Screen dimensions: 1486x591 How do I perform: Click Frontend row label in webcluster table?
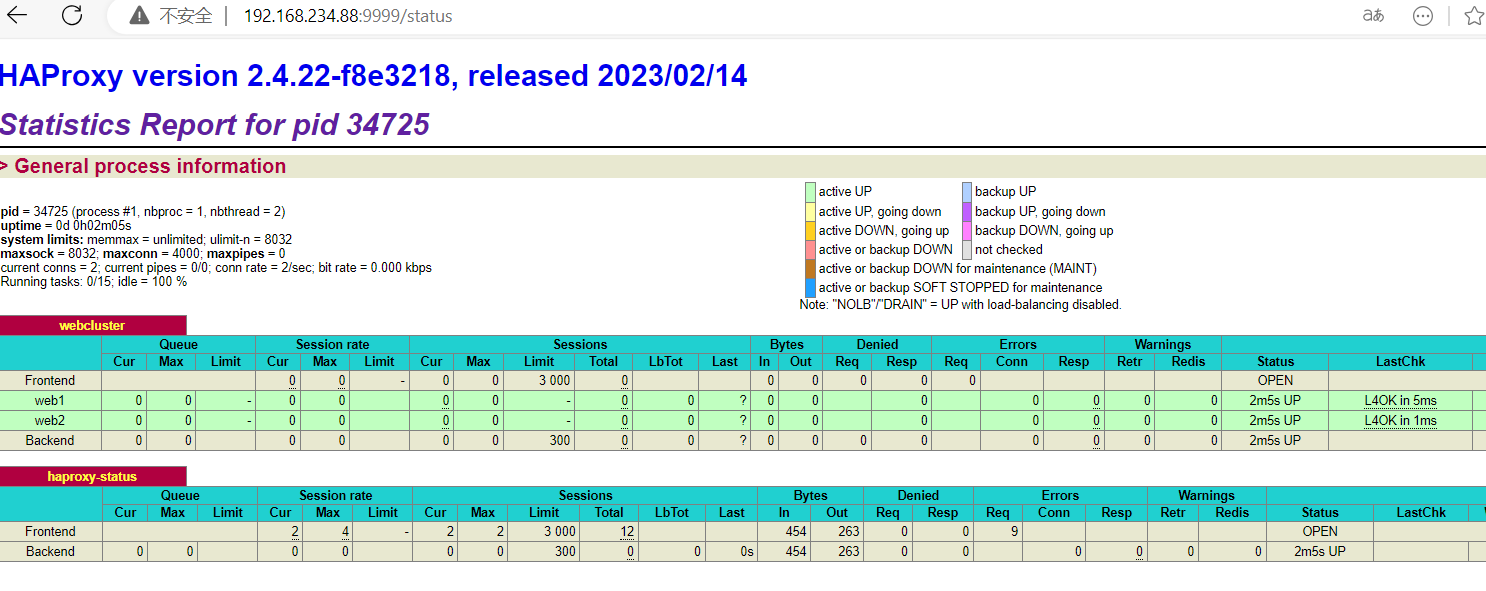50,380
